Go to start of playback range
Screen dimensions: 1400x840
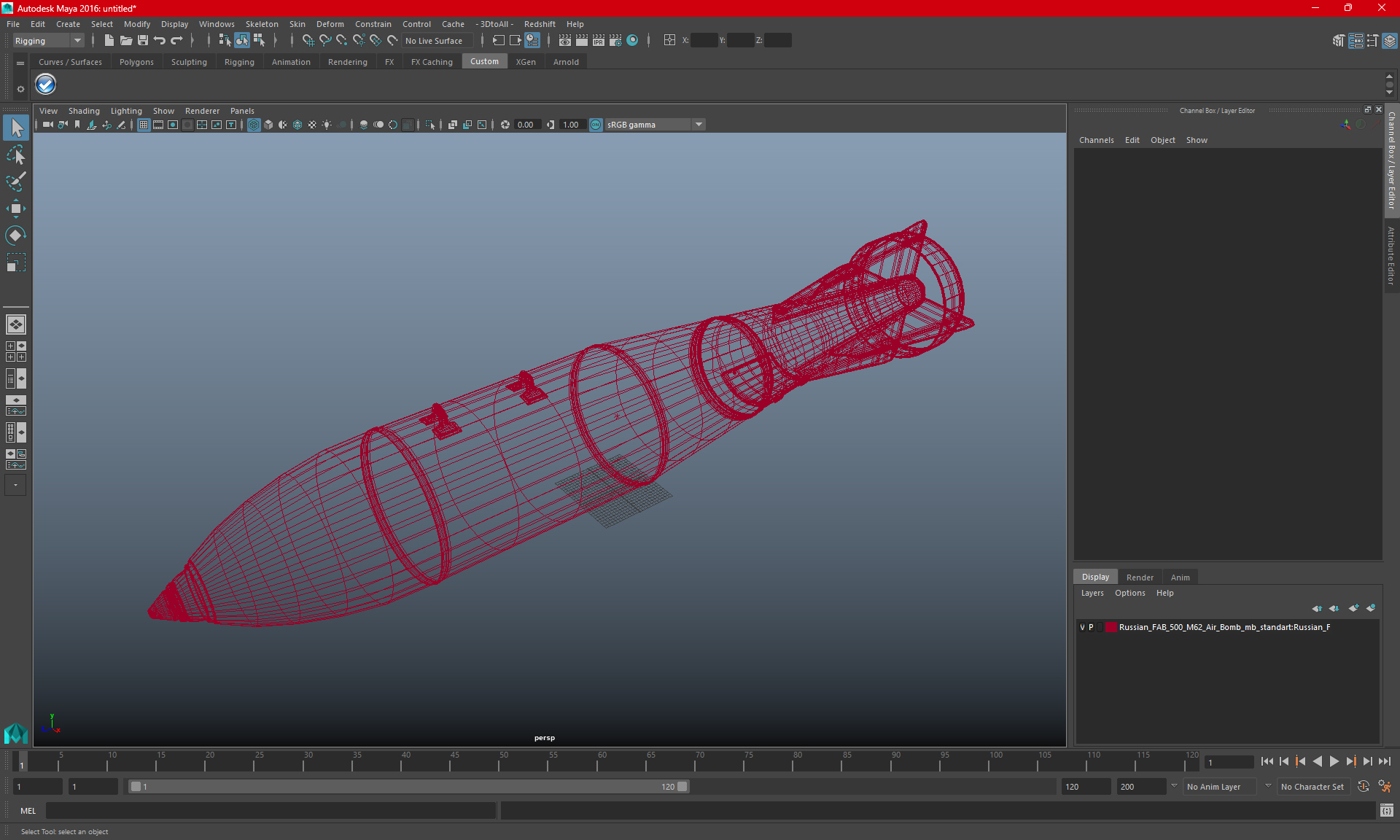coord(1267,761)
